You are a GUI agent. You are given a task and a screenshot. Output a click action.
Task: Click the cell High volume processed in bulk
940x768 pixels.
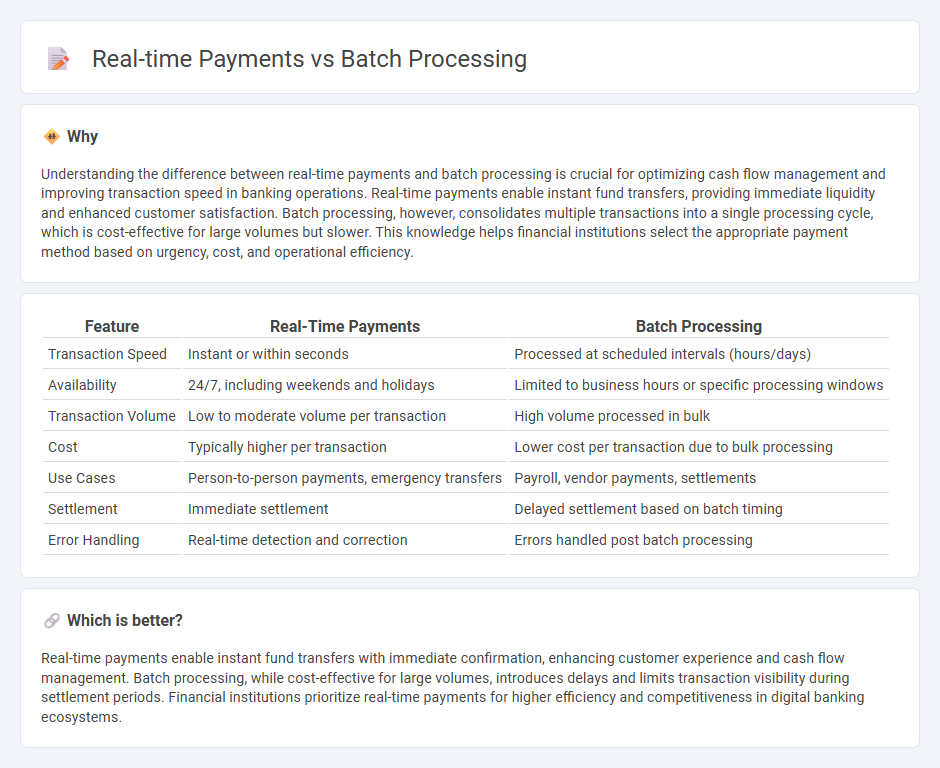coord(699,416)
